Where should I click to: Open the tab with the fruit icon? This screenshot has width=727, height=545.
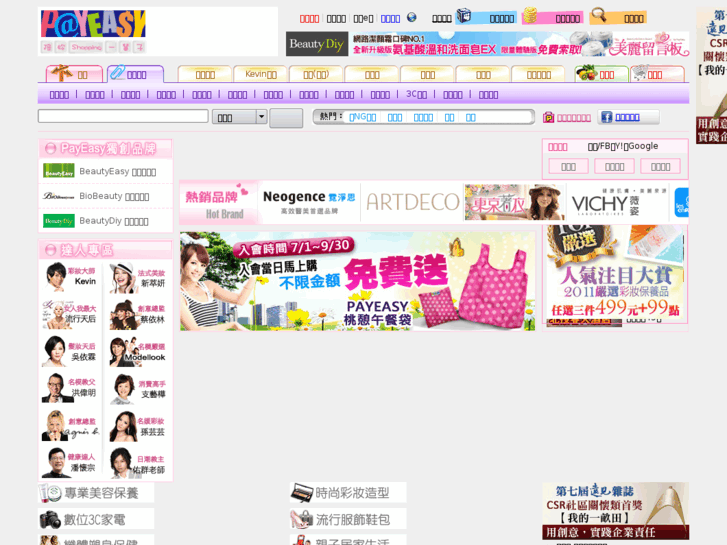coord(601,74)
